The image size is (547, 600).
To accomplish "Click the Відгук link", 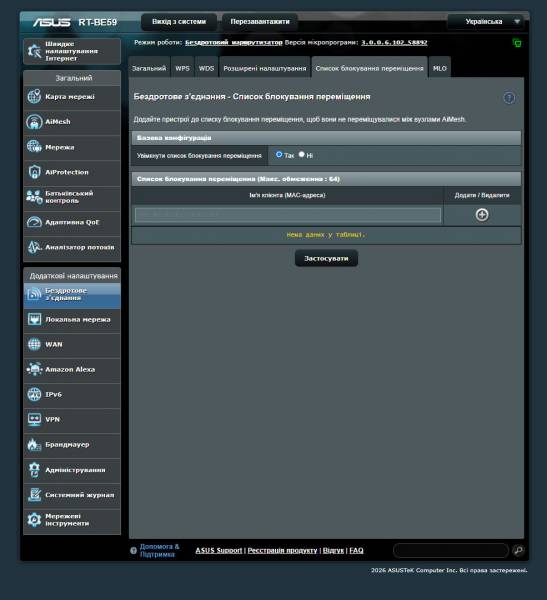I will 333,550.
